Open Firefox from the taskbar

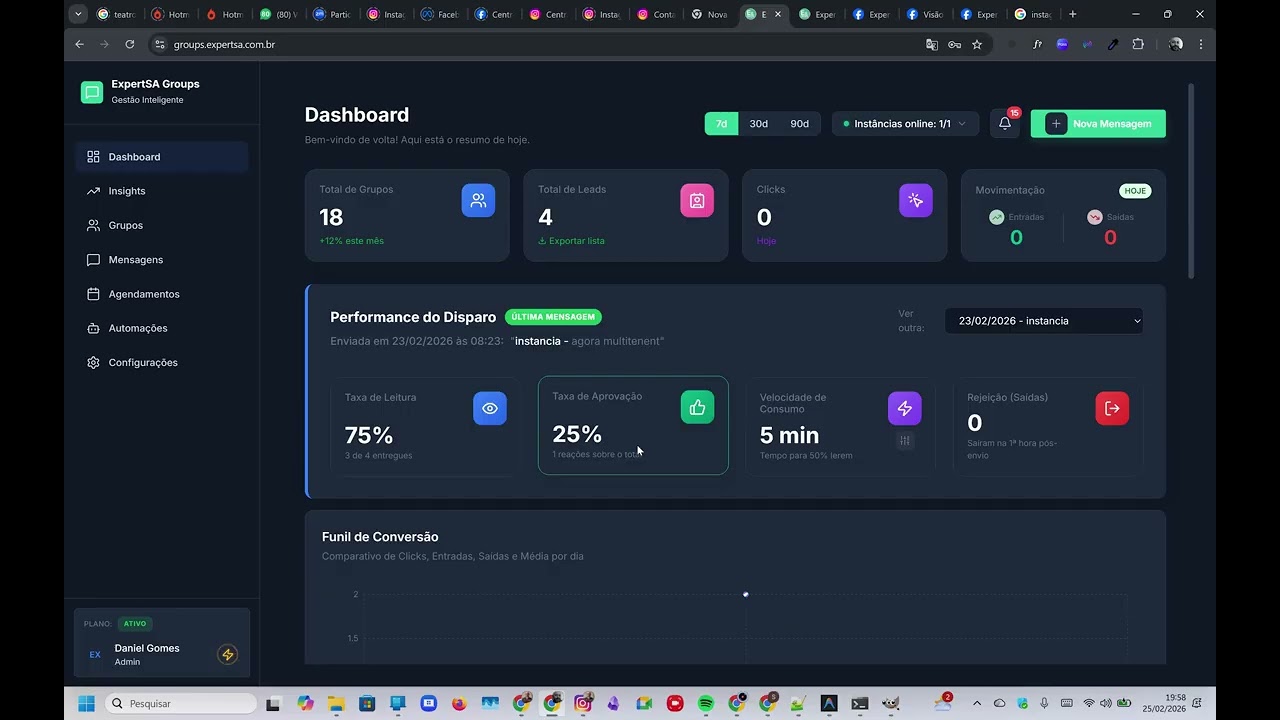click(459, 703)
